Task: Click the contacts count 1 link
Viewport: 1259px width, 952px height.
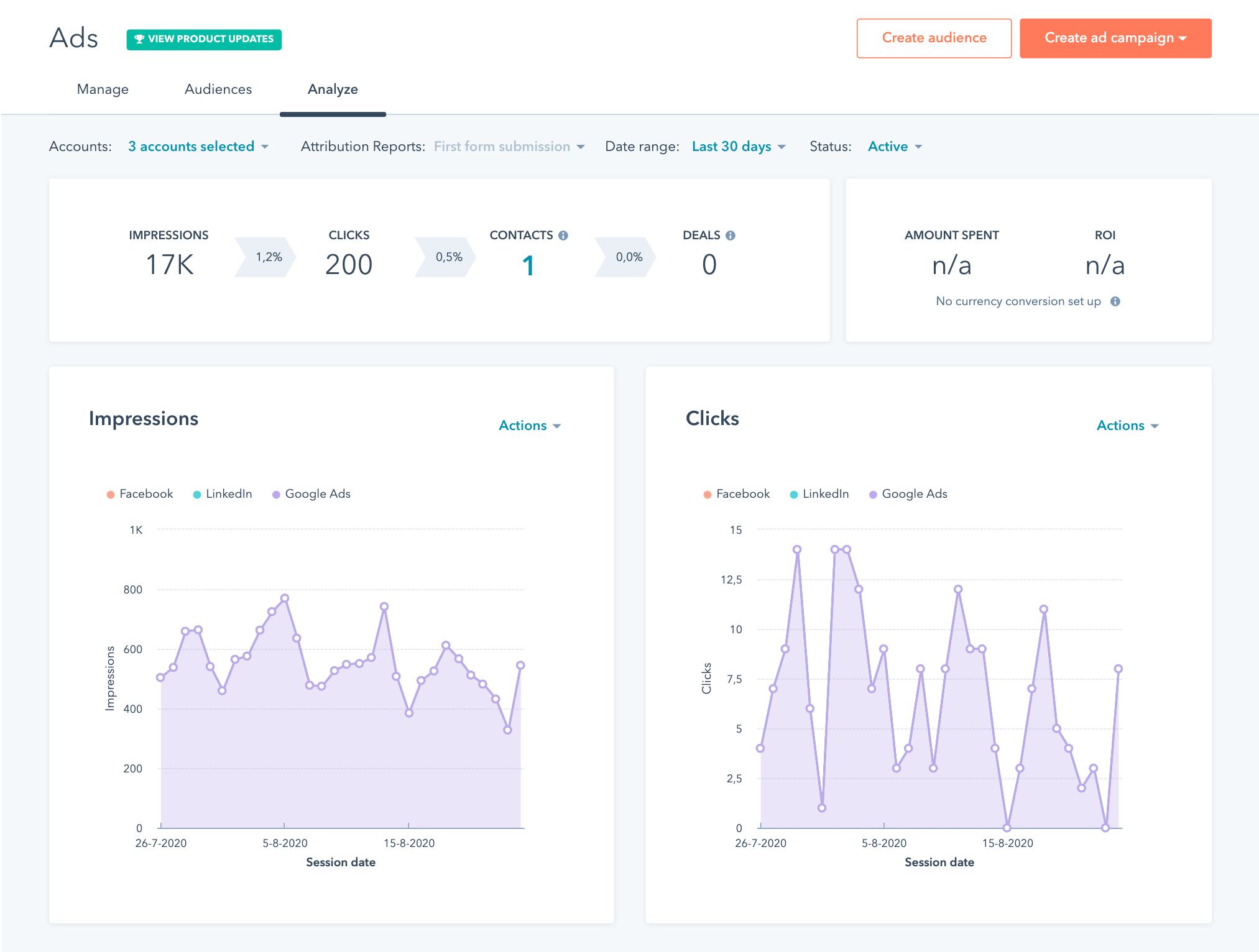Action: pos(528,266)
